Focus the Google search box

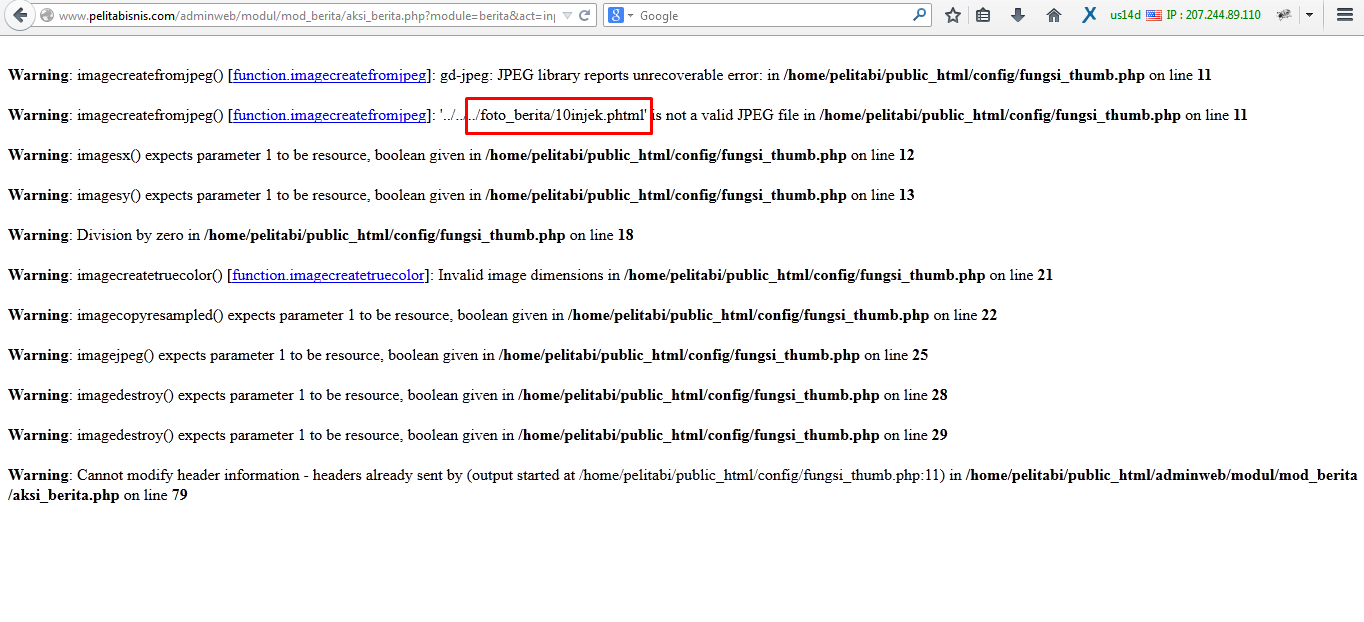(x=773, y=15)
